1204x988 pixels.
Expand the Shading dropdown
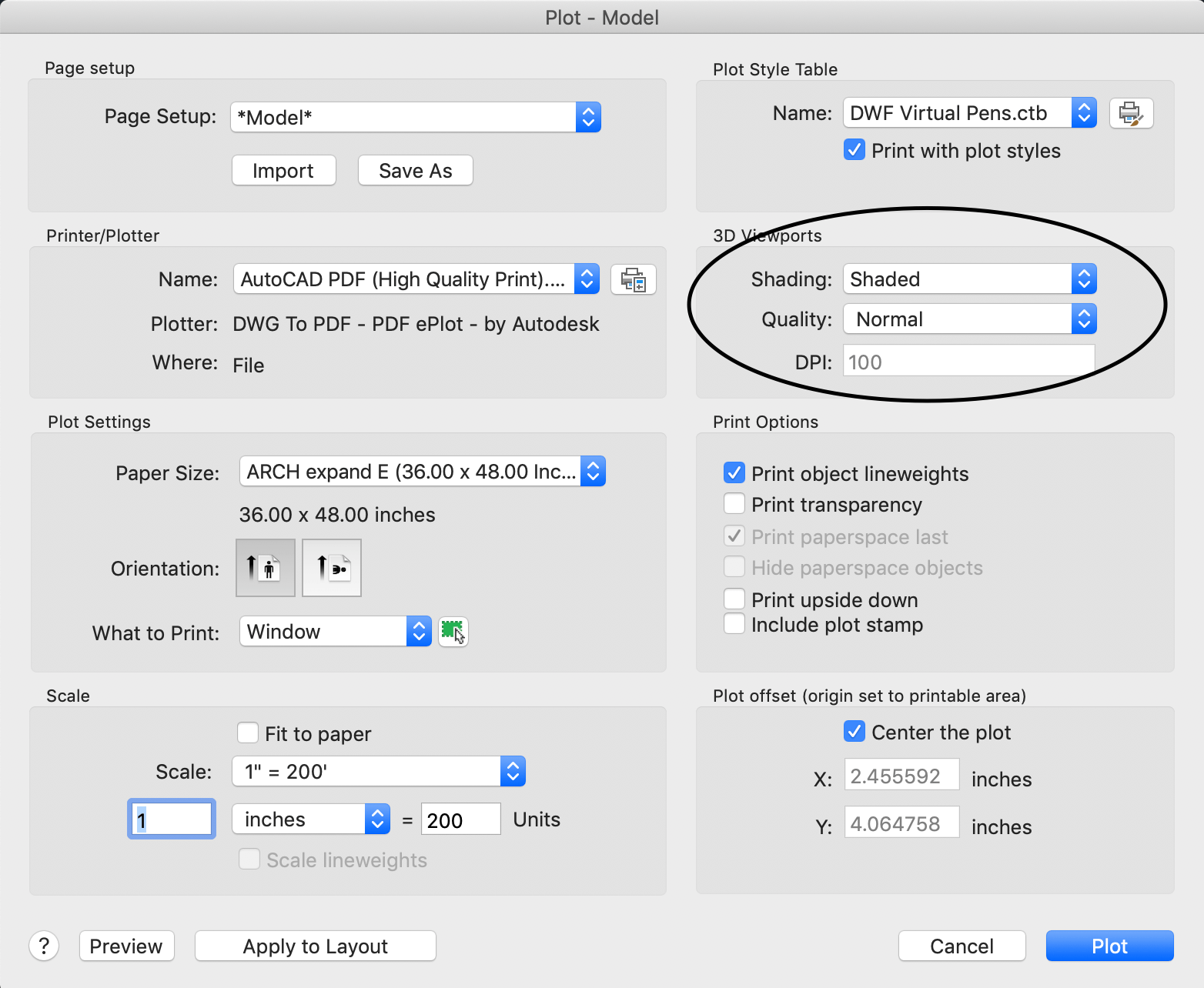tap(970, 279)
